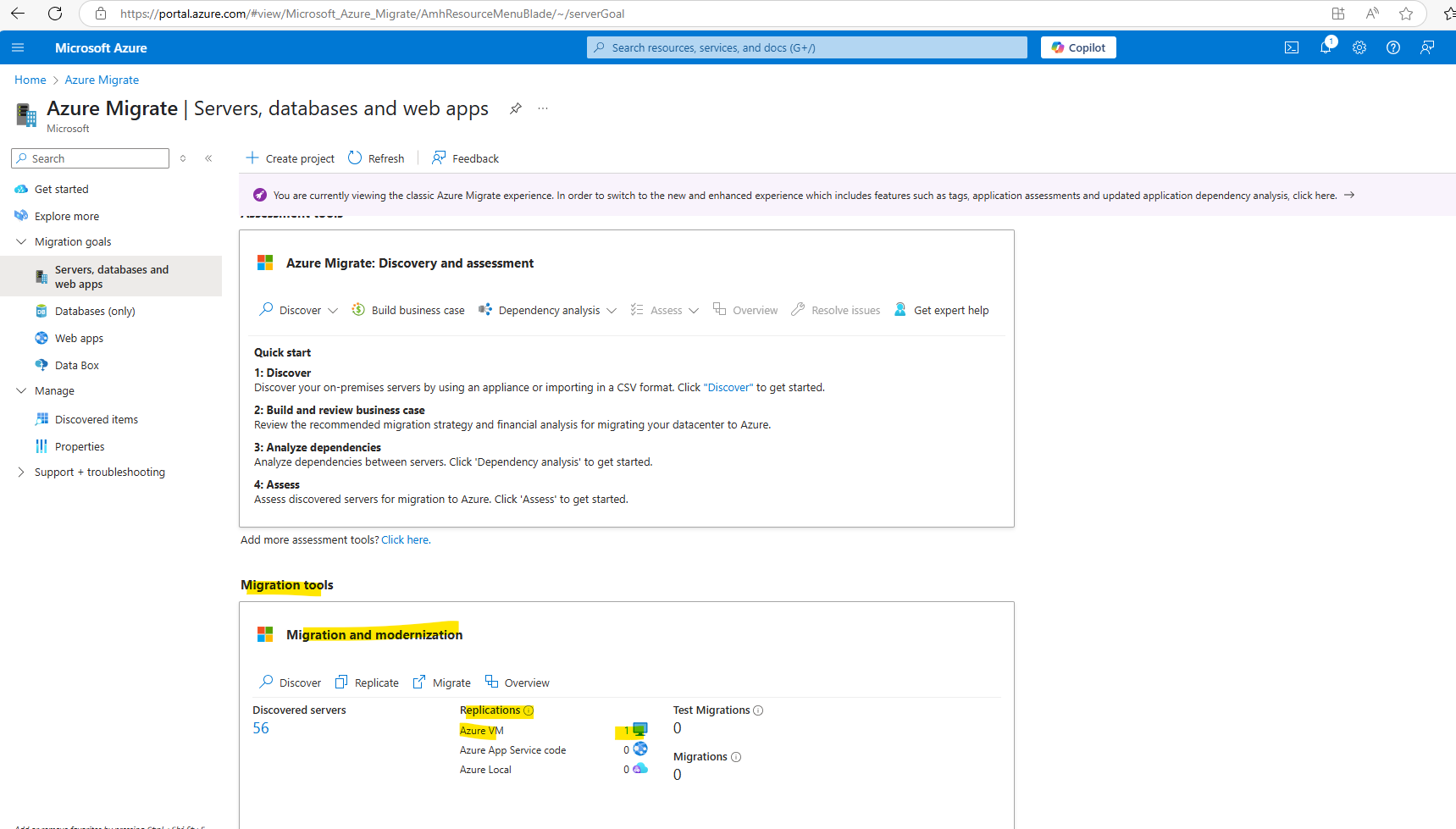Click Get expert help
The height and width of the screenshot is (829, 1456).
click(941, 310)
